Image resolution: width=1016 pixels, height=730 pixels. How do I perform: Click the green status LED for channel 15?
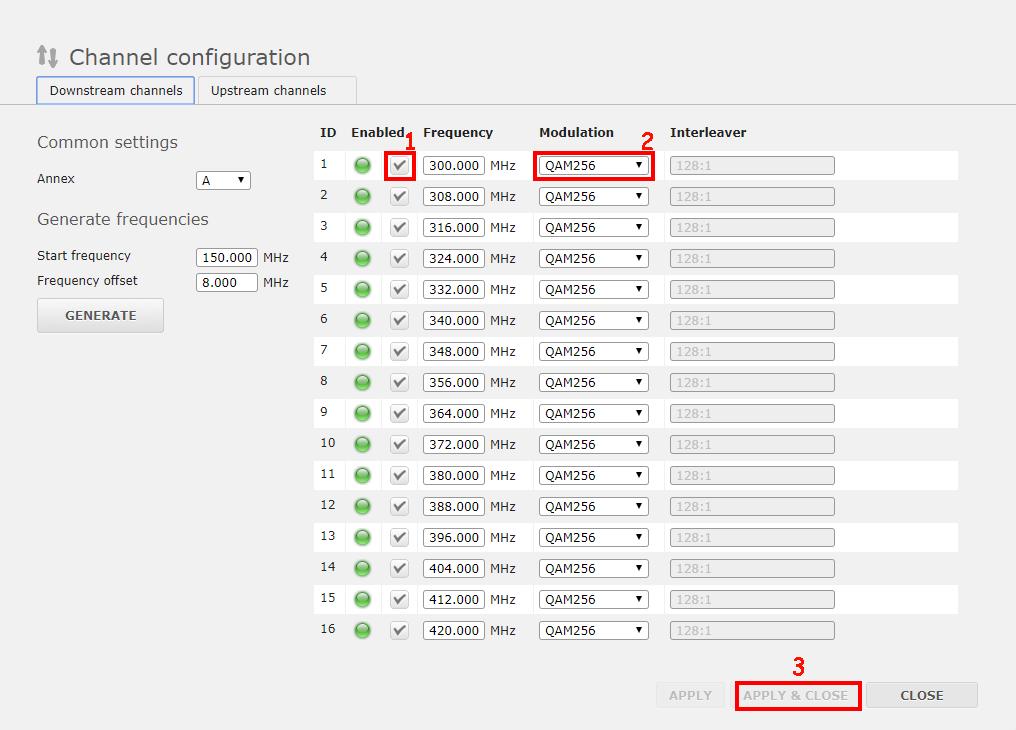pyautogui.click(x=362, y=600)
